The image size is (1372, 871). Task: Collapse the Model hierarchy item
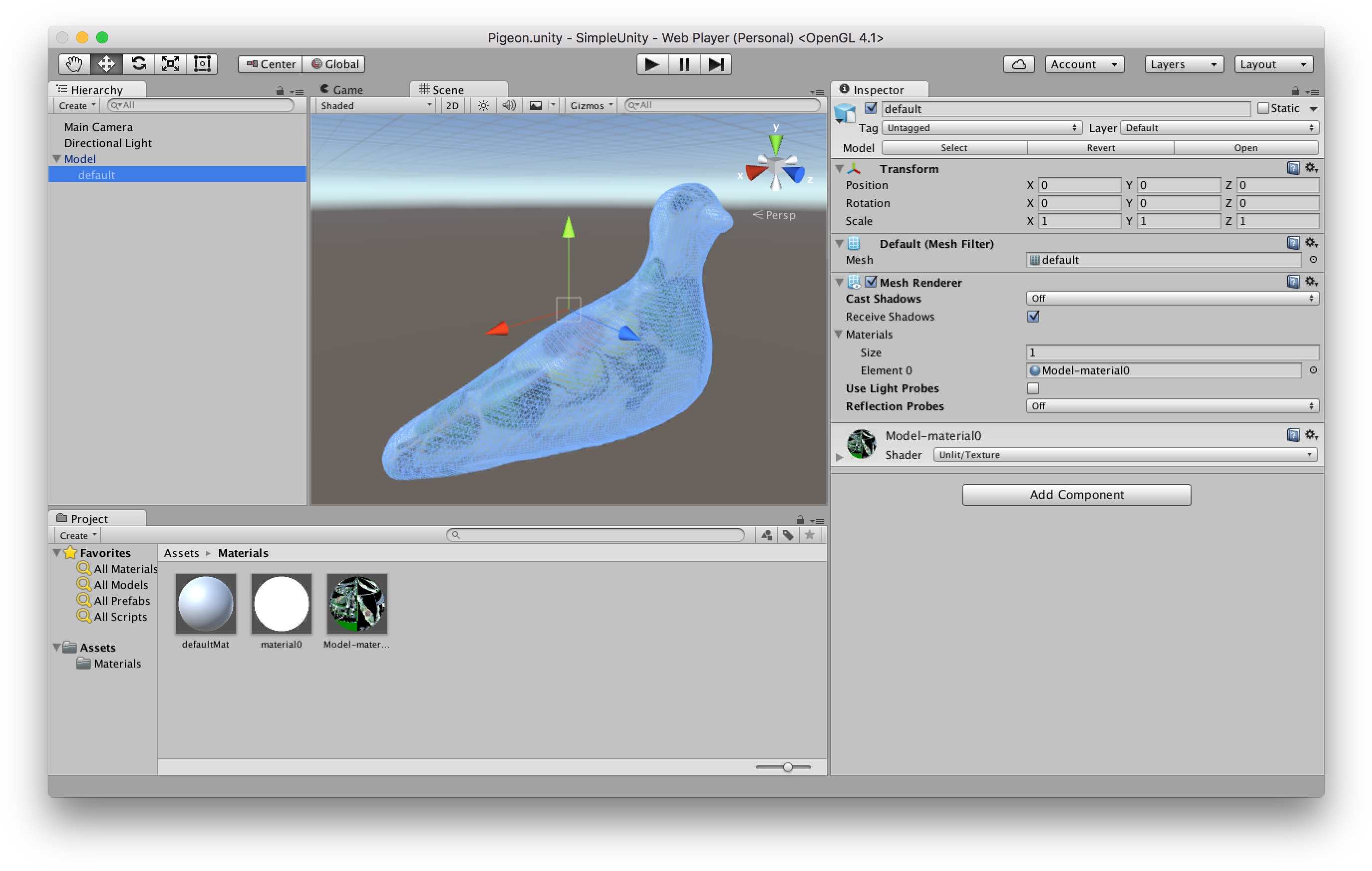(x=56, y=159)
